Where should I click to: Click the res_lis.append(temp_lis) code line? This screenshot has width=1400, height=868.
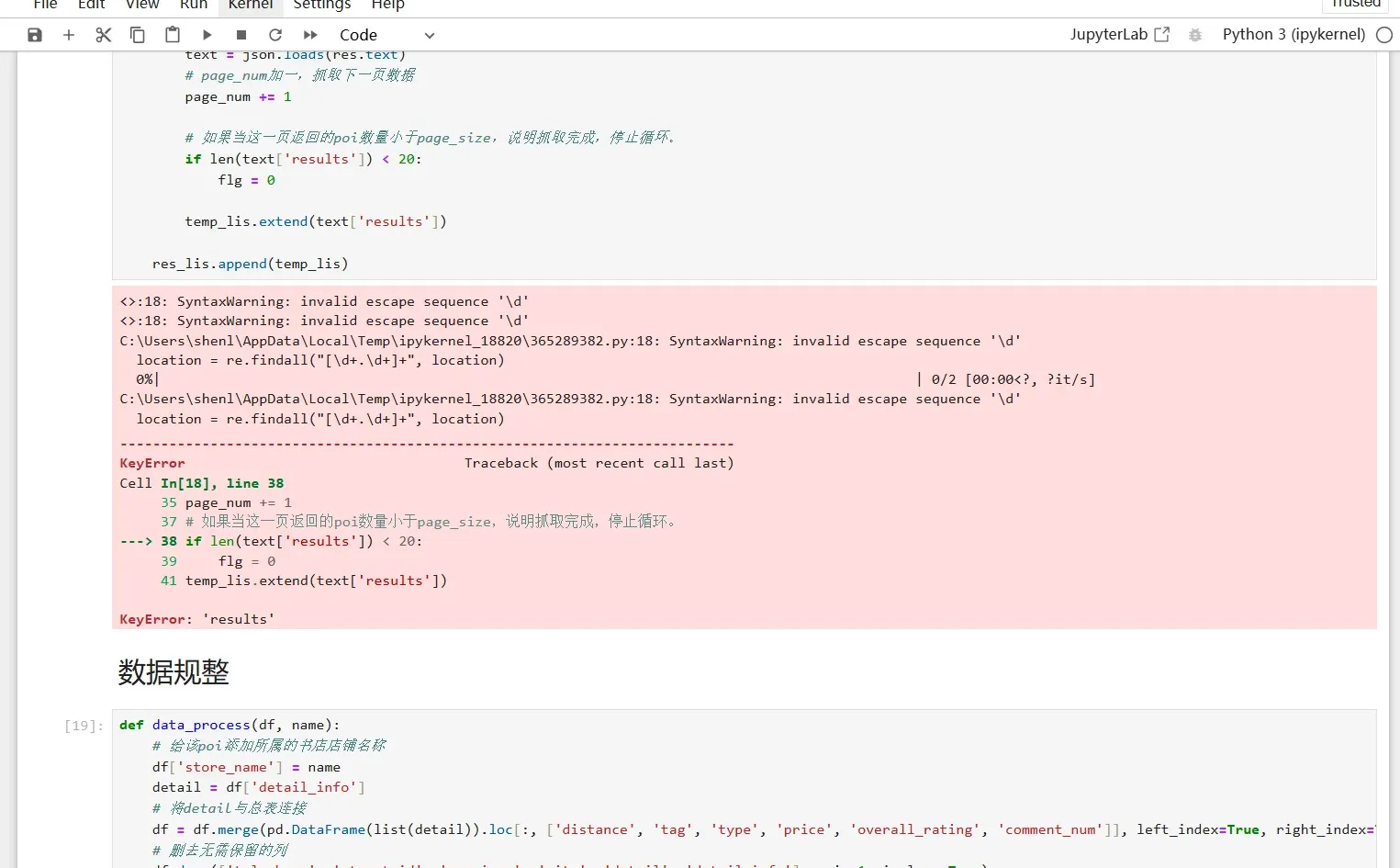251,264
